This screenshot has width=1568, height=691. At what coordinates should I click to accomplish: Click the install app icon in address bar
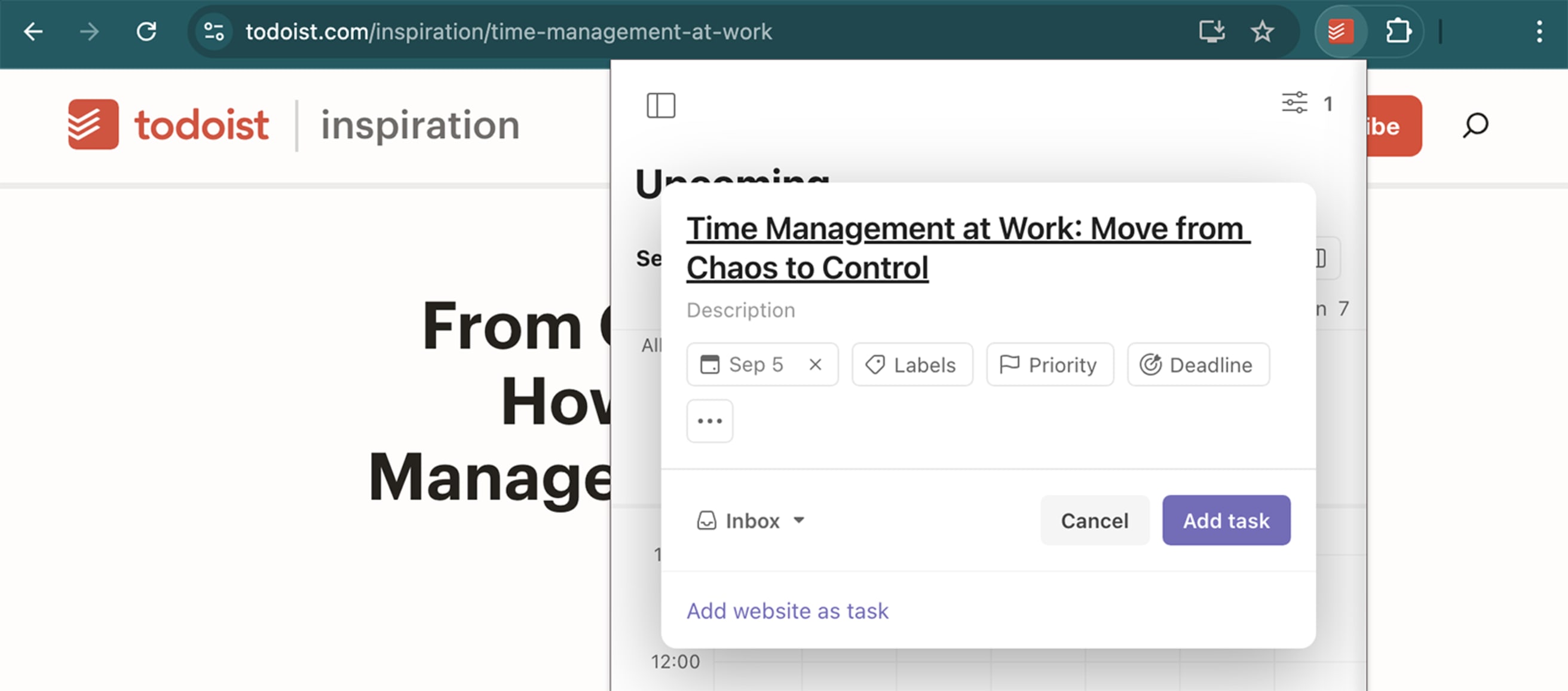[x=1211, y=31]
